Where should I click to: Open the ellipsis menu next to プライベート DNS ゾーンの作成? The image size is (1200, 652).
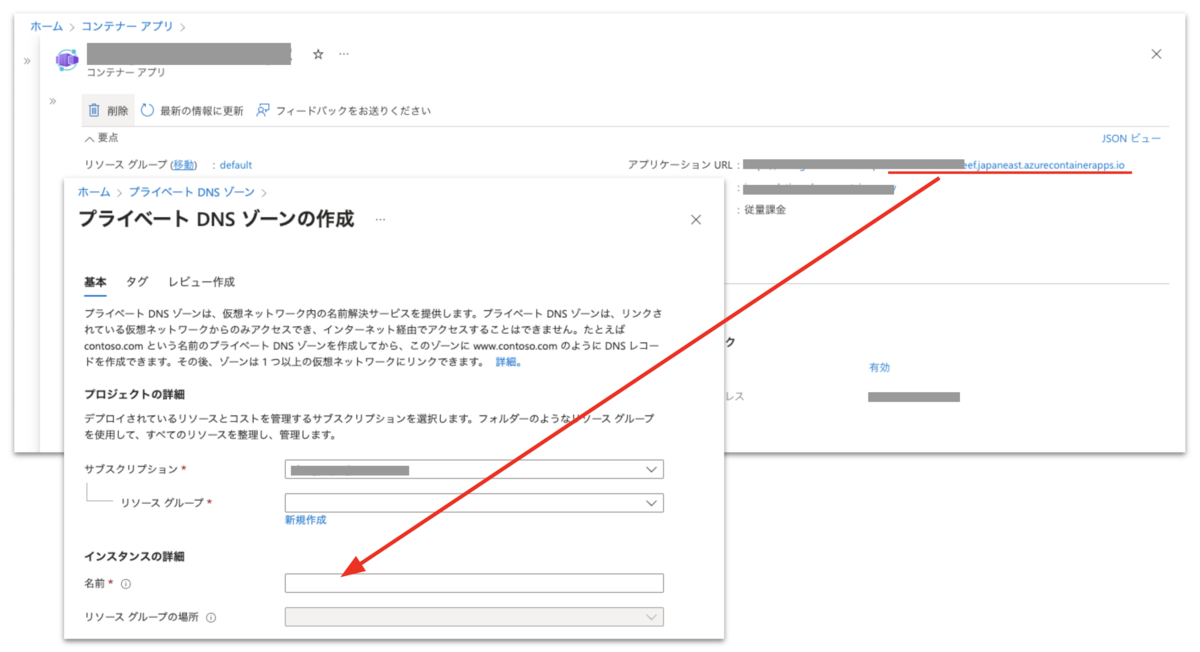click(380, 220)
